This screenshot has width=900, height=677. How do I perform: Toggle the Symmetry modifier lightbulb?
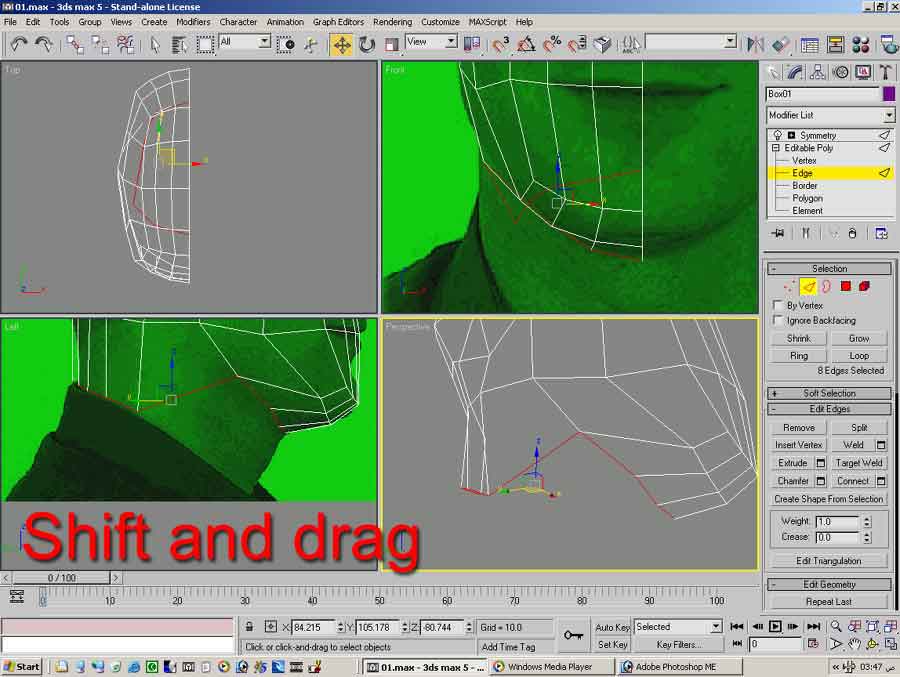click(778, 135)
